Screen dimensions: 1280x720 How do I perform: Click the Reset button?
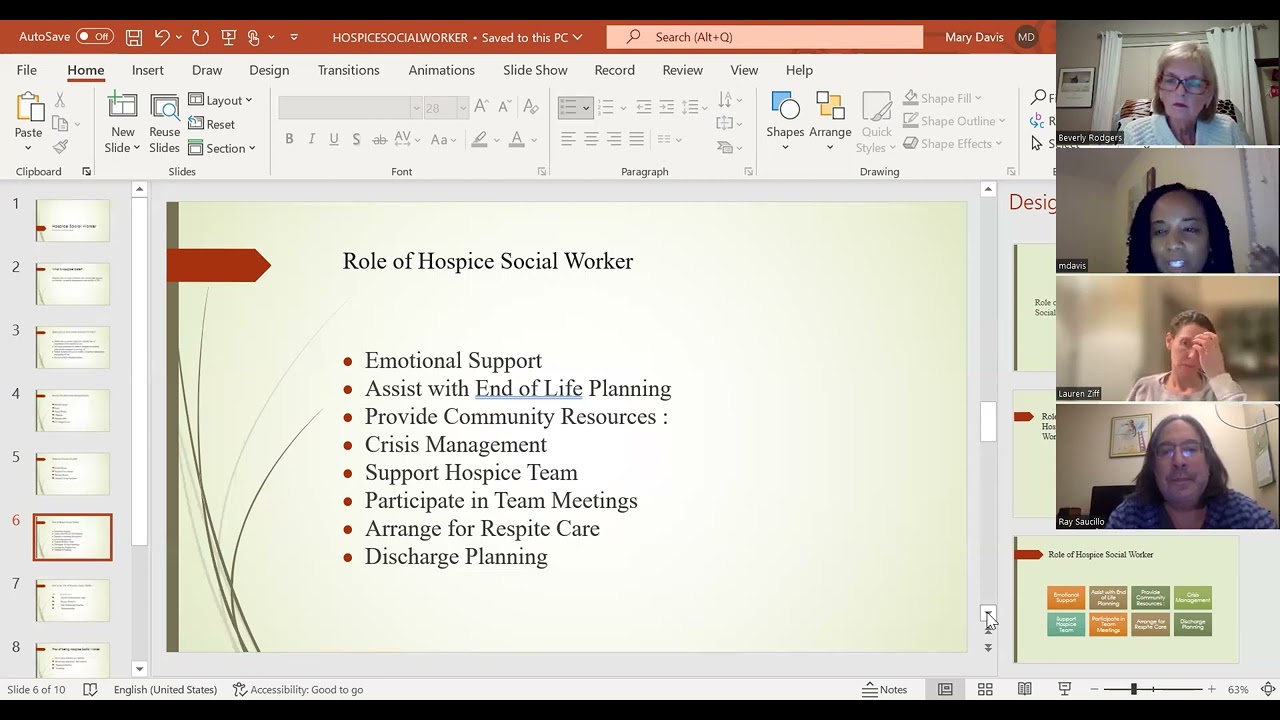coord(212,124)
